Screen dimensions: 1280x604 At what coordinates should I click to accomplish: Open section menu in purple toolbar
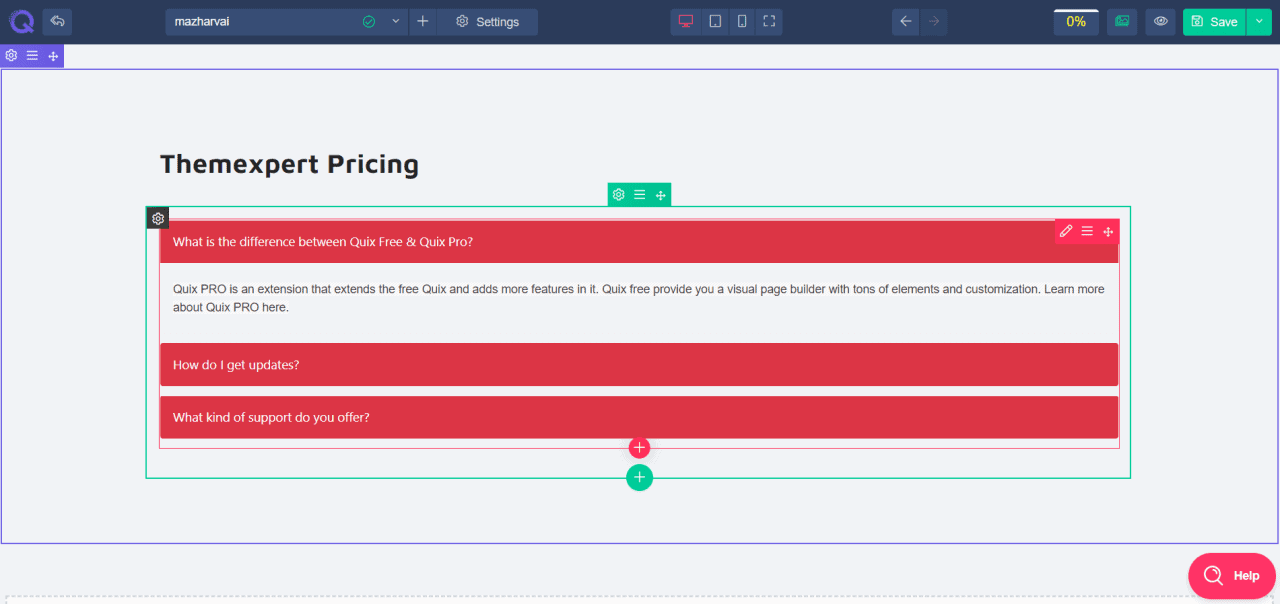[x=32, y=56]
